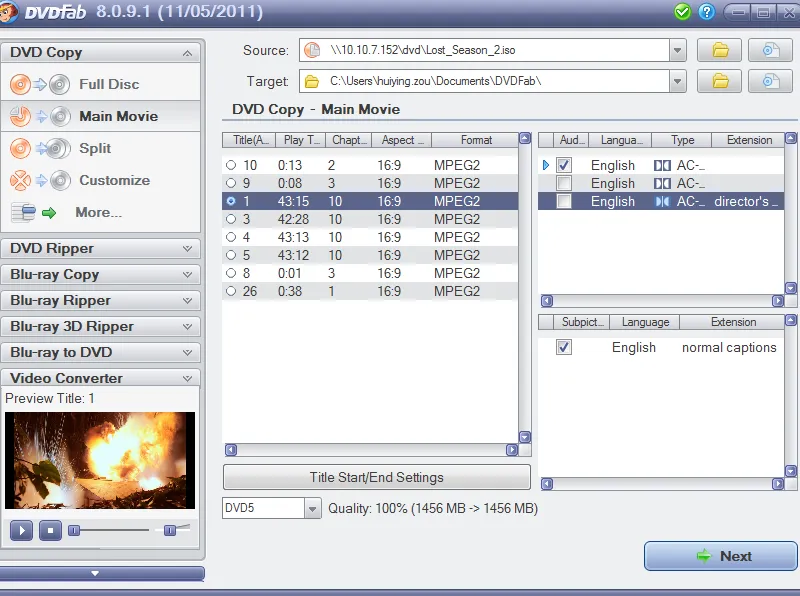Expand the Video Converter section

[187, 378]
